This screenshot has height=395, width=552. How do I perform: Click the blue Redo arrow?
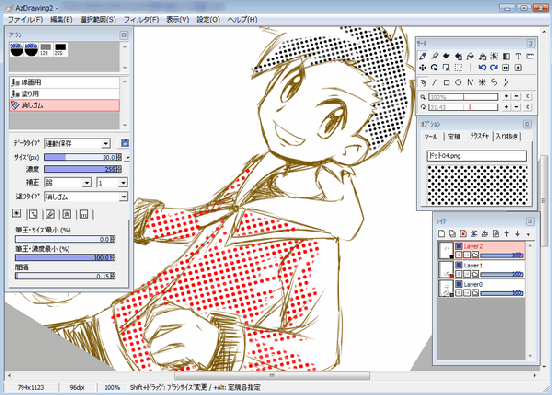point(494,67)
